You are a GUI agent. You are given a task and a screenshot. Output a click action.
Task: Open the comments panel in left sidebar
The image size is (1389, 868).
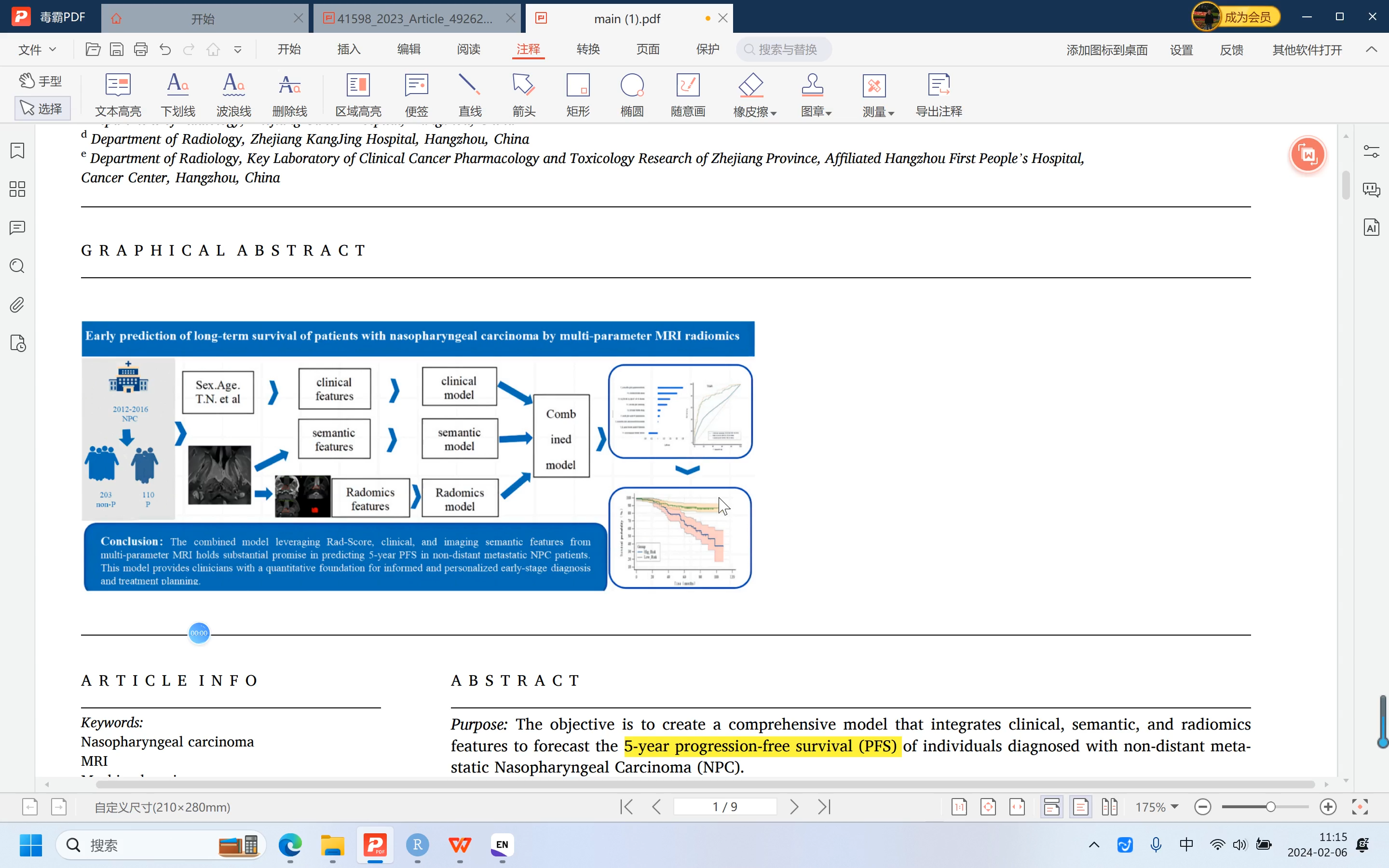click(x=17, y=228)
